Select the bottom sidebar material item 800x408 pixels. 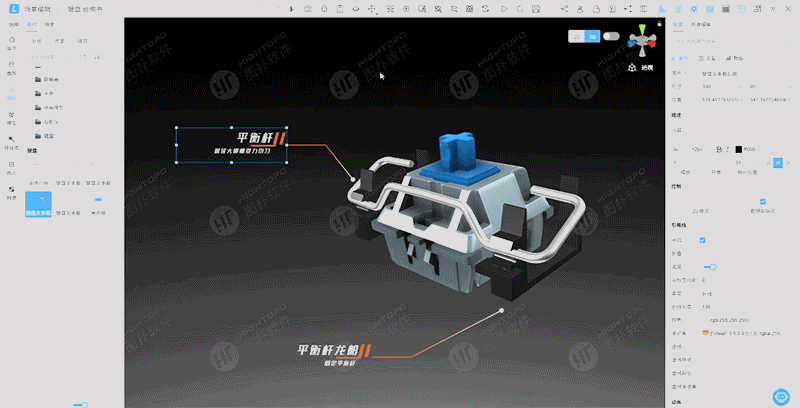click(x=11, y=192)
